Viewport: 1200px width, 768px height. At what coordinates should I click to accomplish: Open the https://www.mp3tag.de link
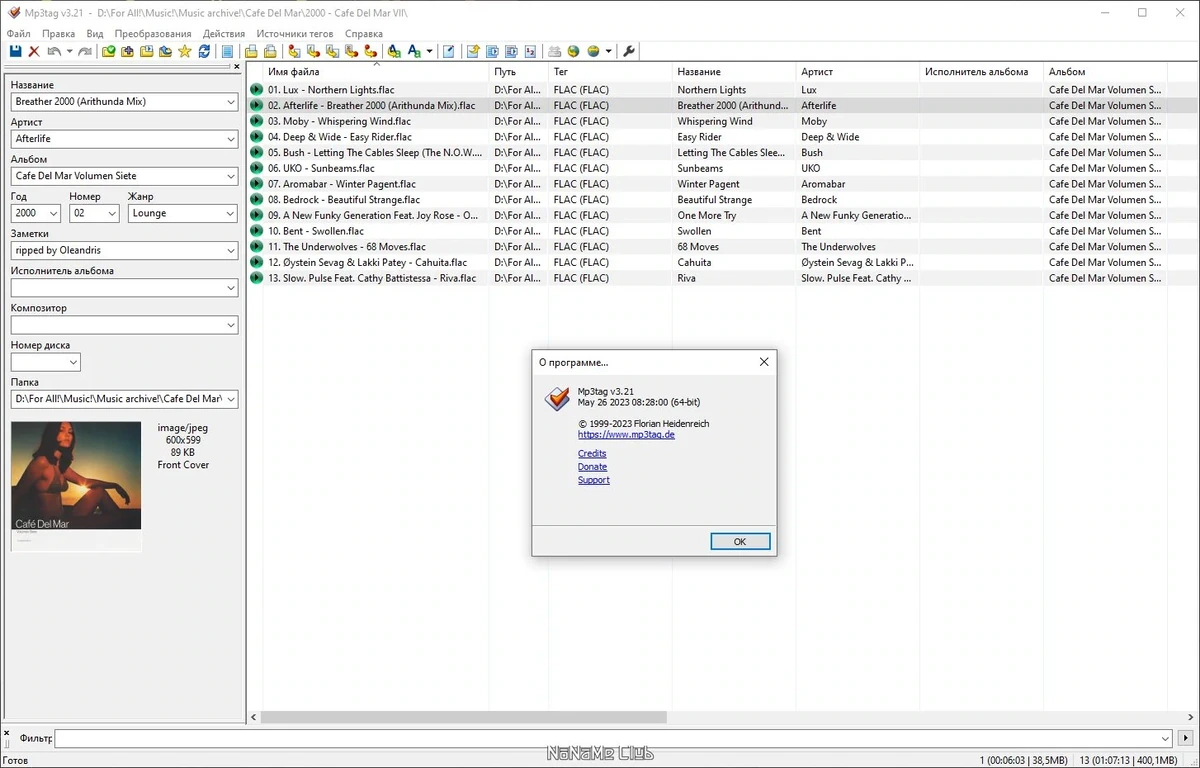[626, 435]
